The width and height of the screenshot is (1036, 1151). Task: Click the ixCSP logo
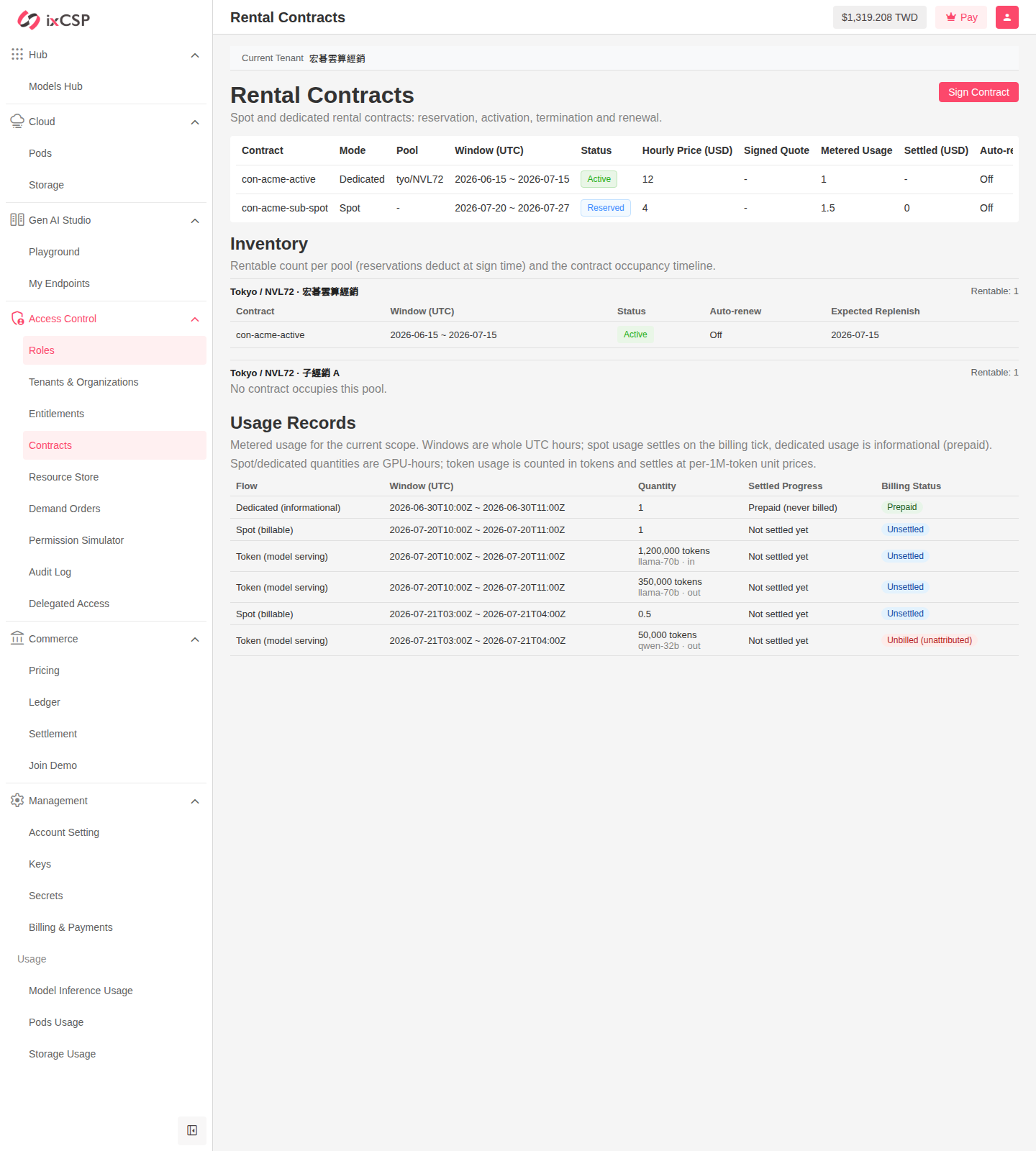pyautogui.click(x=54, y=20)
